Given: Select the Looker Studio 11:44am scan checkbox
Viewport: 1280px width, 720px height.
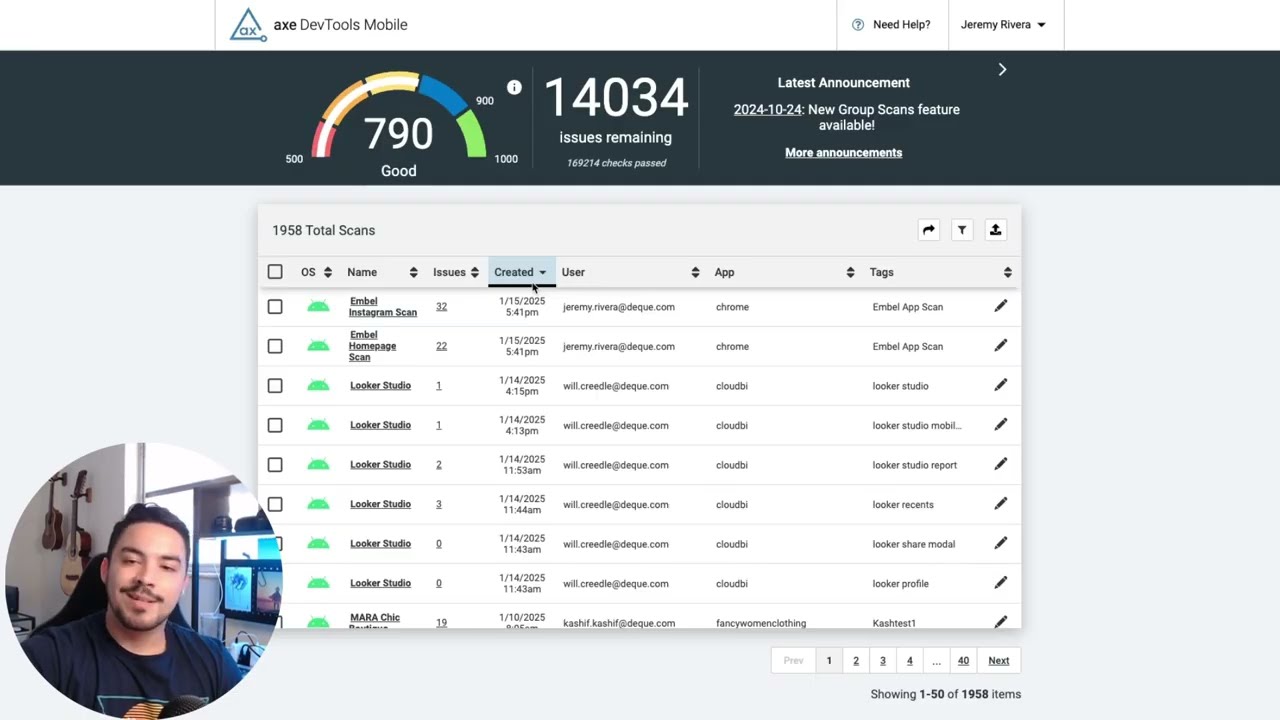Looking at the screenshot, I should pyautogui.click(x=275, y=504).
